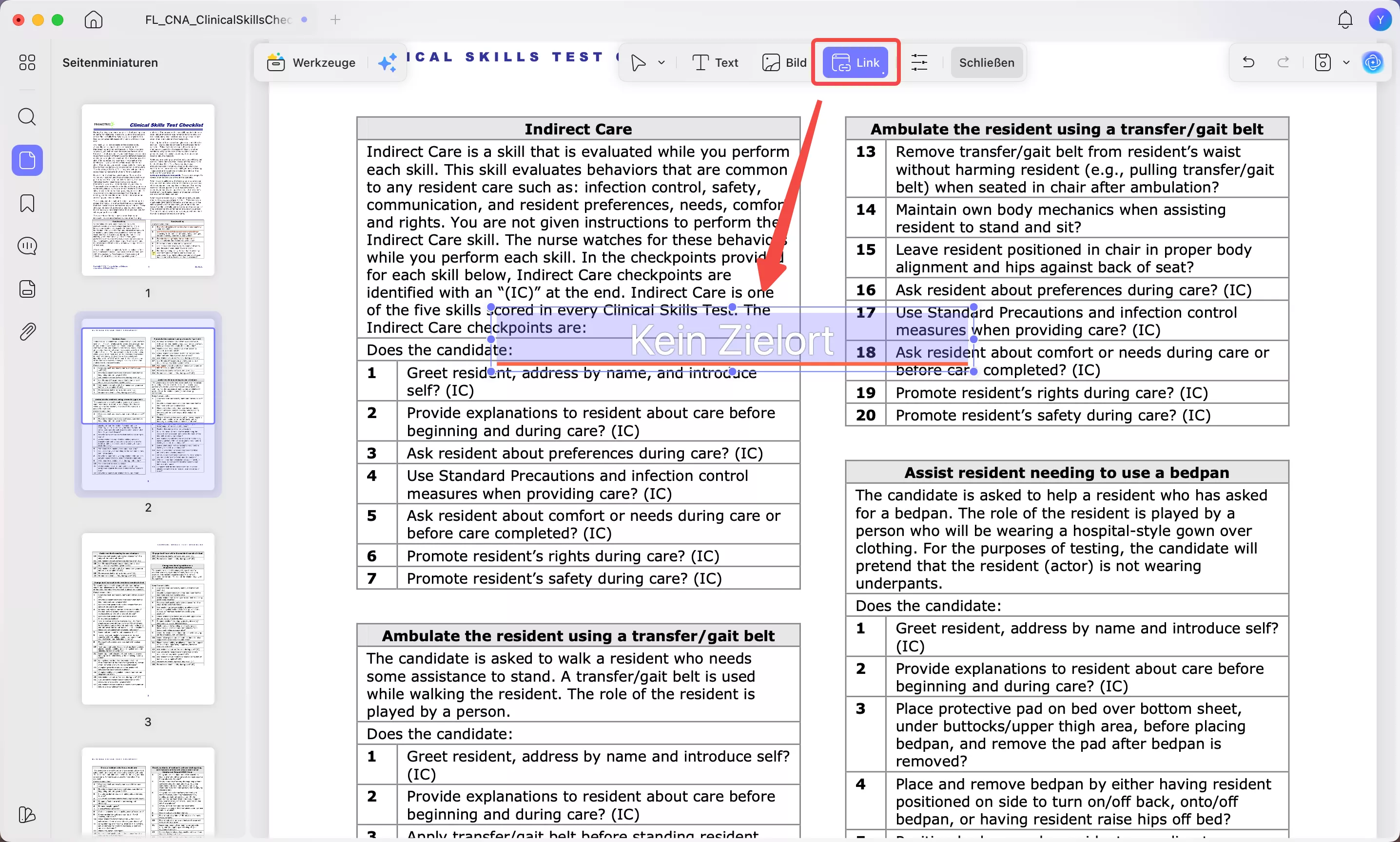Image resolution: width=1400 pixels, height=842 pixels.
Task: Switch to the FL_CNA_ClinicalSkillsChec tab
Action: [218, 20]
